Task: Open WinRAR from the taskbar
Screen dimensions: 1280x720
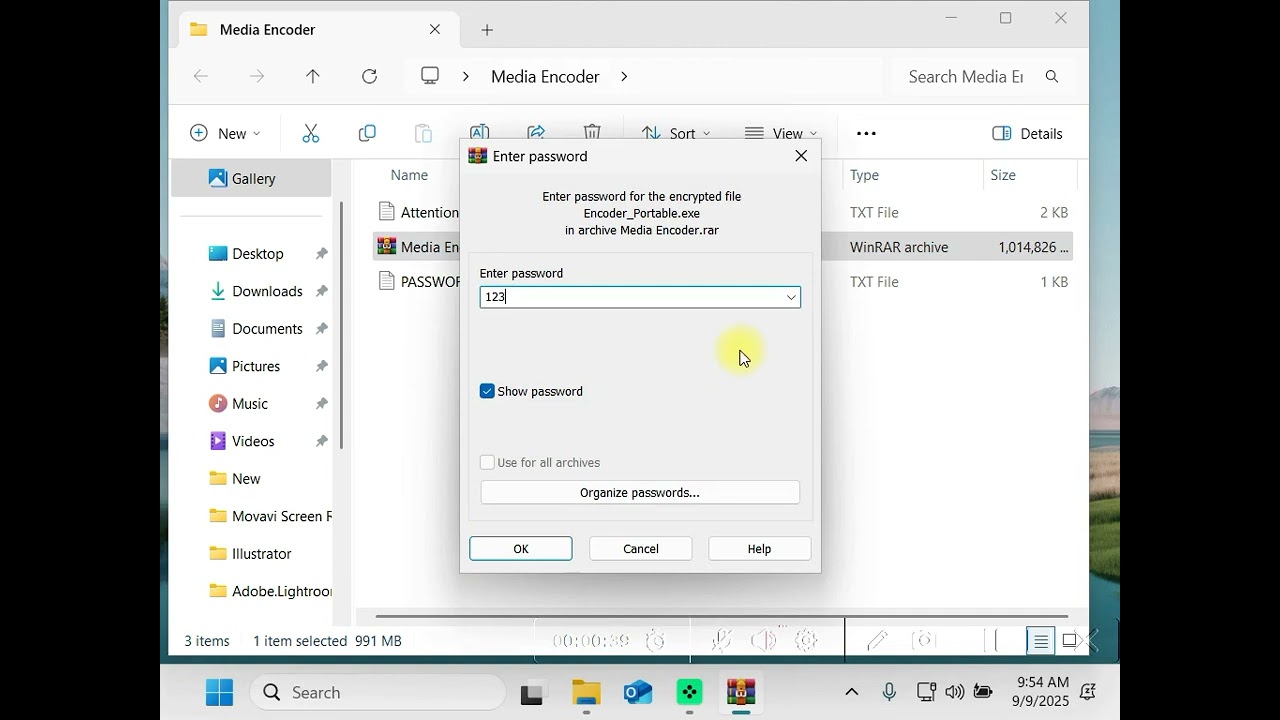Action: (741, 692)
